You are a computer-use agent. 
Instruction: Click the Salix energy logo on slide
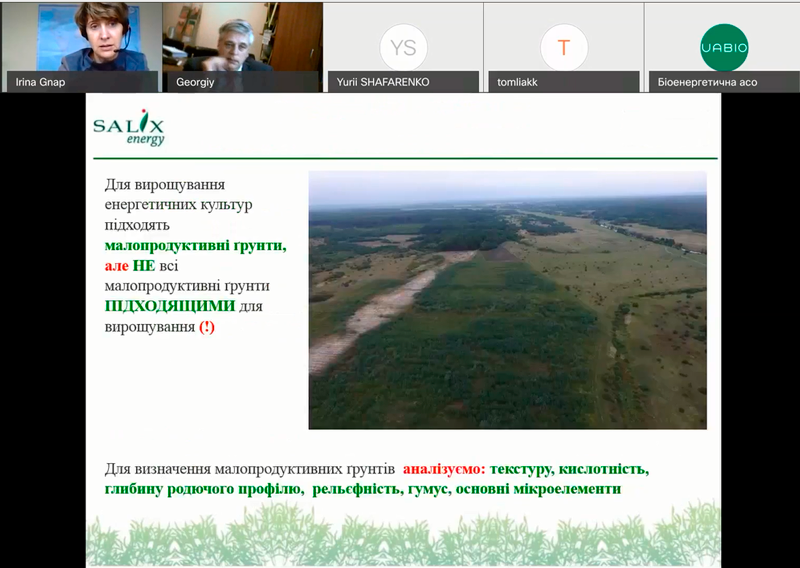pyautogui.click(x=129, y=128)
